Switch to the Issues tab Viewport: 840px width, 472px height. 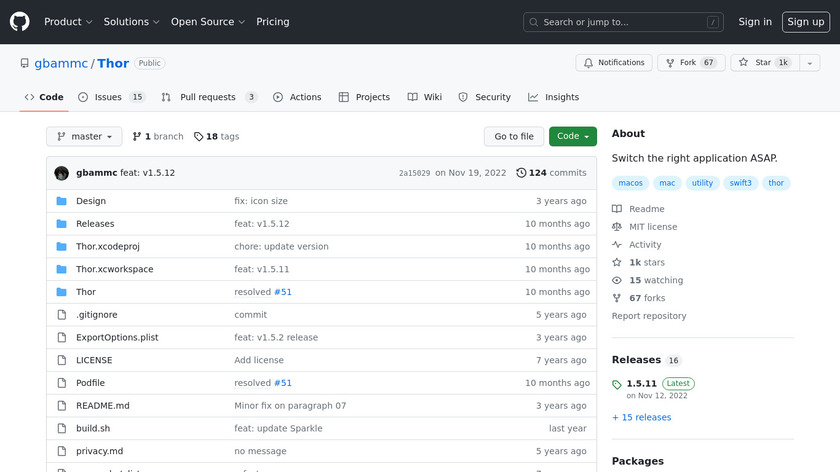tap(111, 97)
